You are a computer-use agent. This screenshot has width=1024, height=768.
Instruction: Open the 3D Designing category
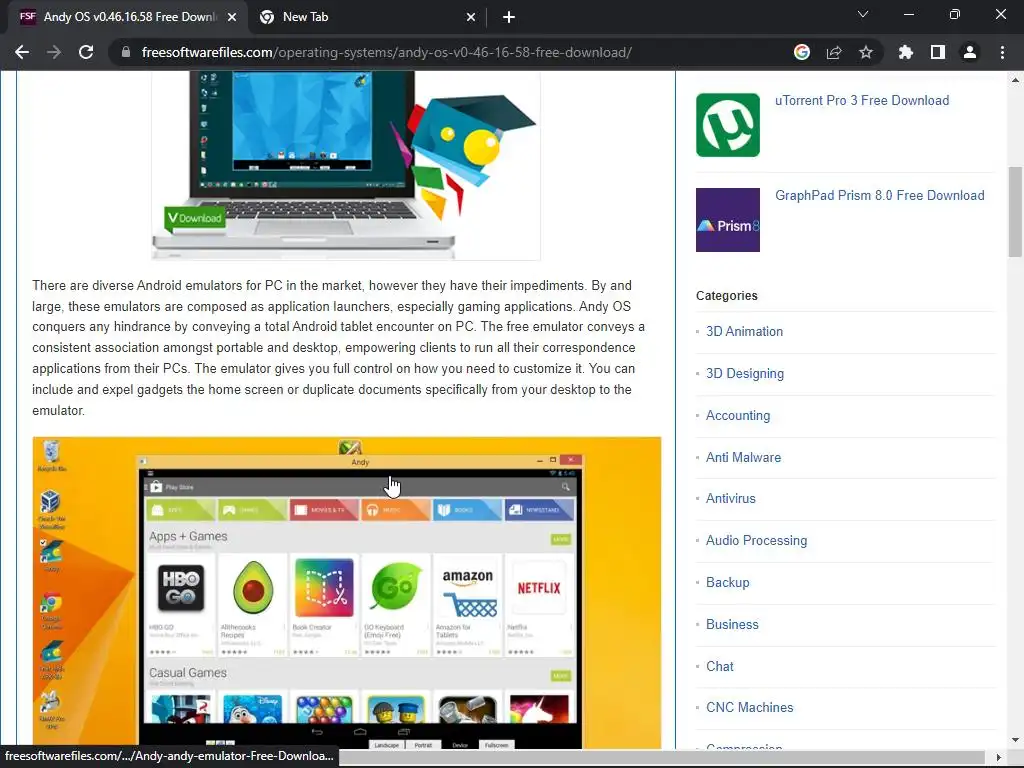pos(744,374)
